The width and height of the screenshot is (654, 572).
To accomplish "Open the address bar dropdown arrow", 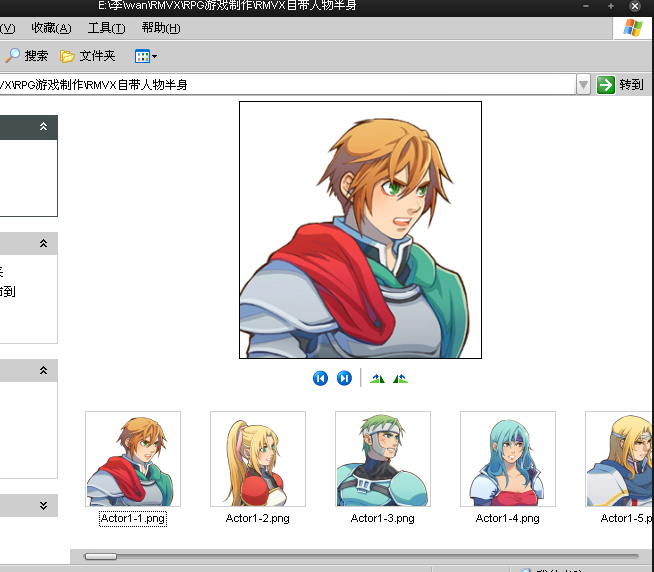I will click(583, 85).
